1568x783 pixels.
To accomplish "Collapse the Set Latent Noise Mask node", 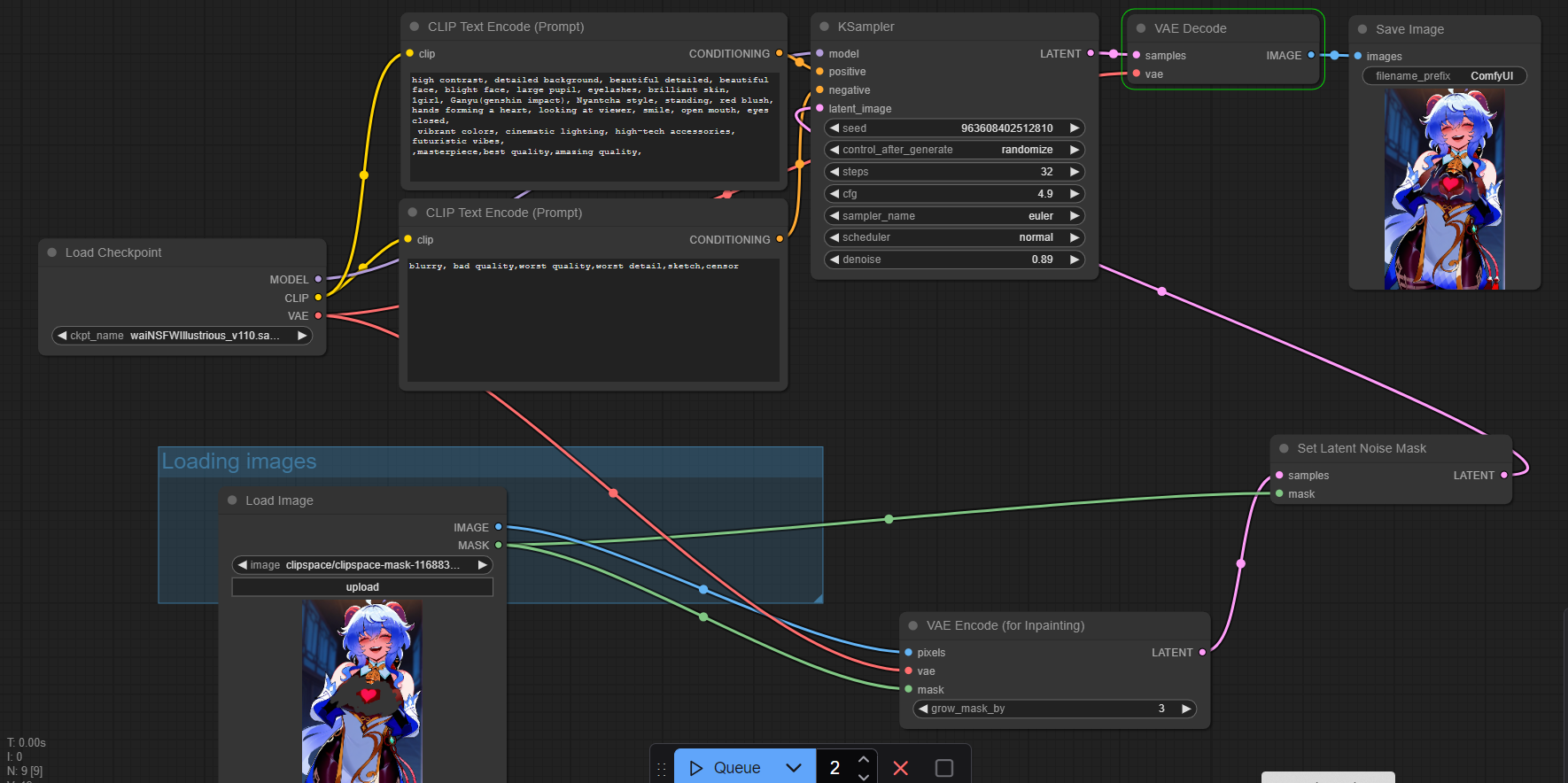I will coord(1284,448).
